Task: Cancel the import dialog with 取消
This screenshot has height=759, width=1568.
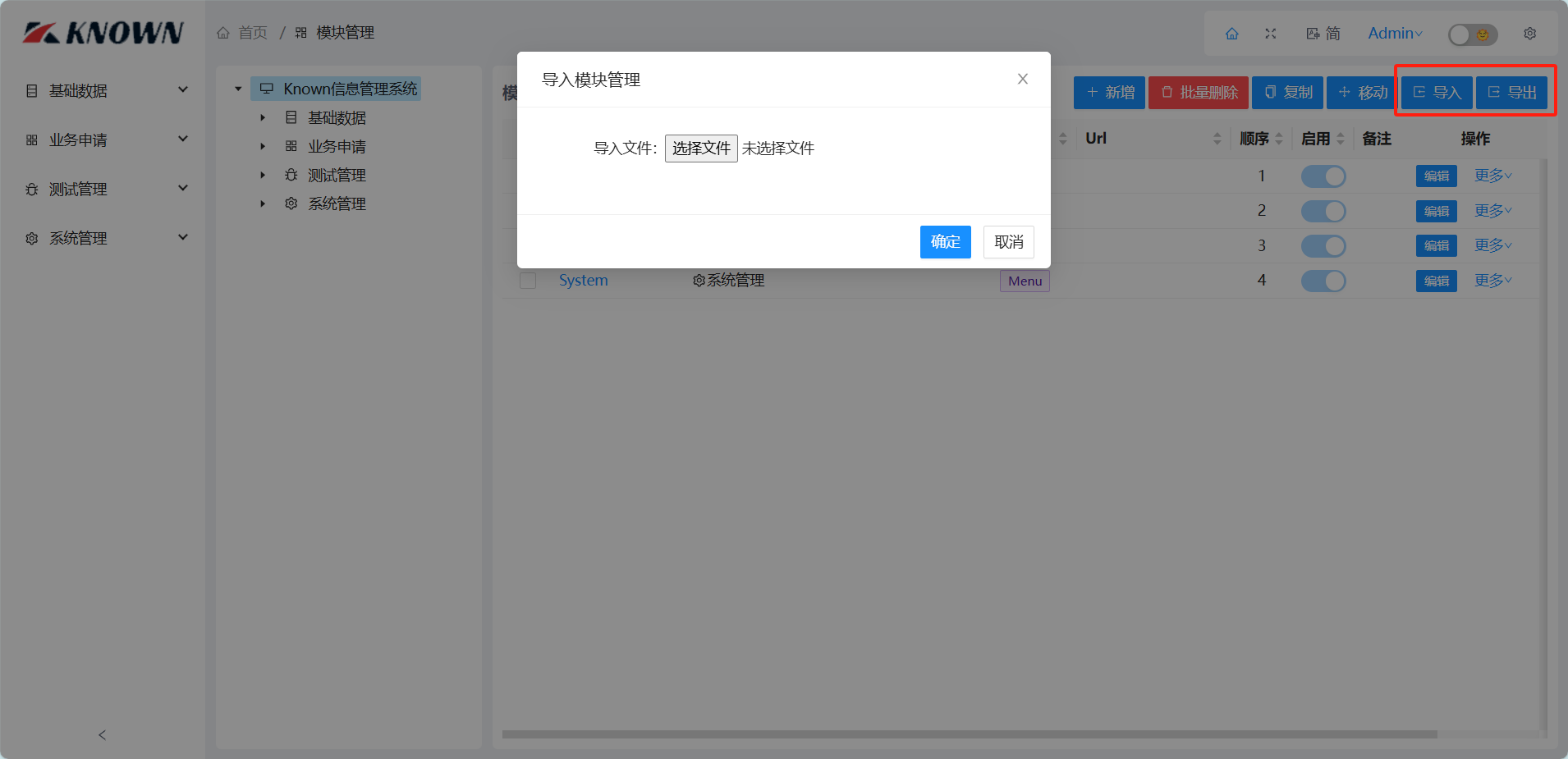Action: click(1009, 242)
